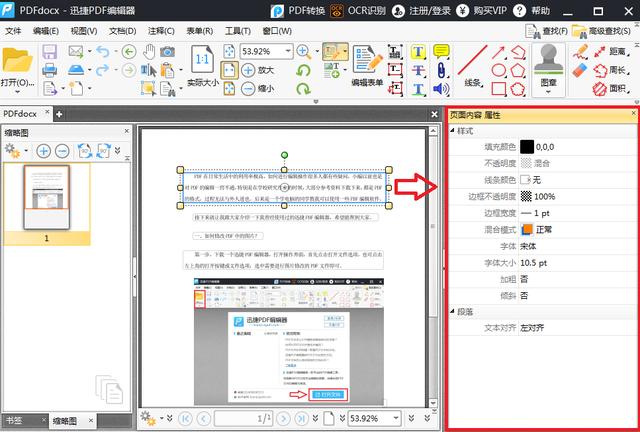The width and height of the screenshot is (640, 432).
Task: Click 帮助 help button
Action: [x=531, y=11]
